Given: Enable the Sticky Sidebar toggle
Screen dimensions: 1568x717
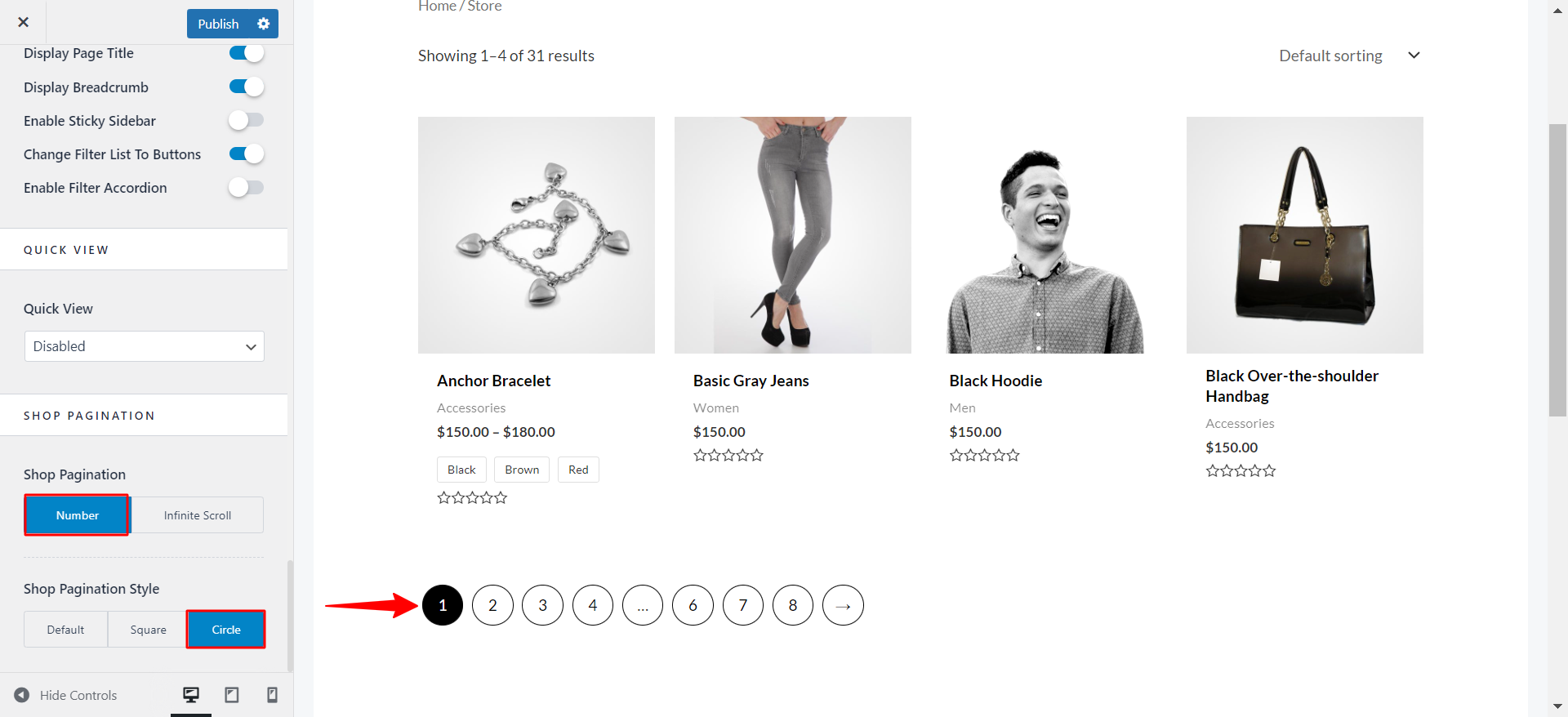Looking at the screenshot, I should 247,120.
